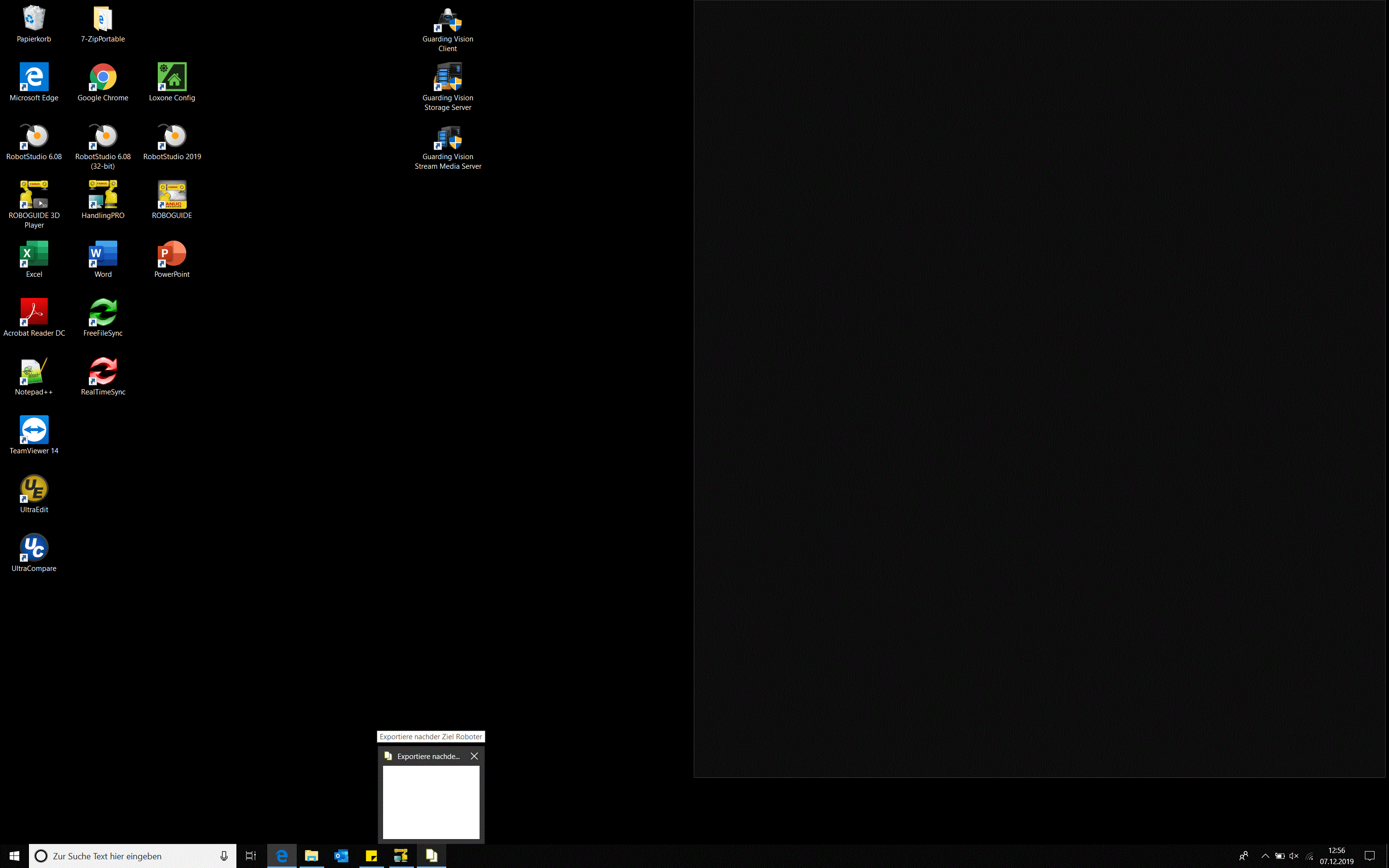Open the People icon in the tray

[1244, 856]
